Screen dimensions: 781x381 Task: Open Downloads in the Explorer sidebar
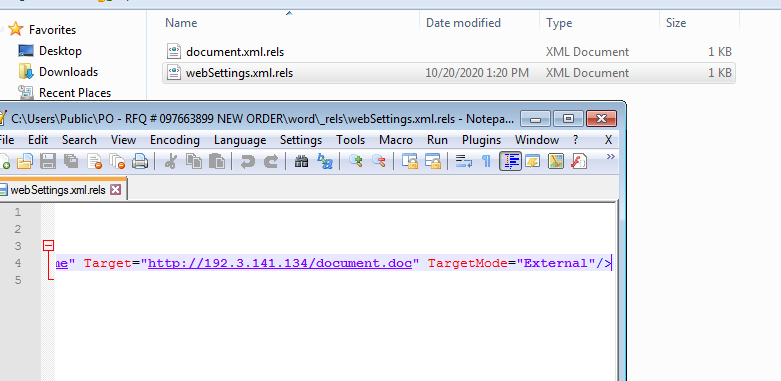[x=68, y=72]
